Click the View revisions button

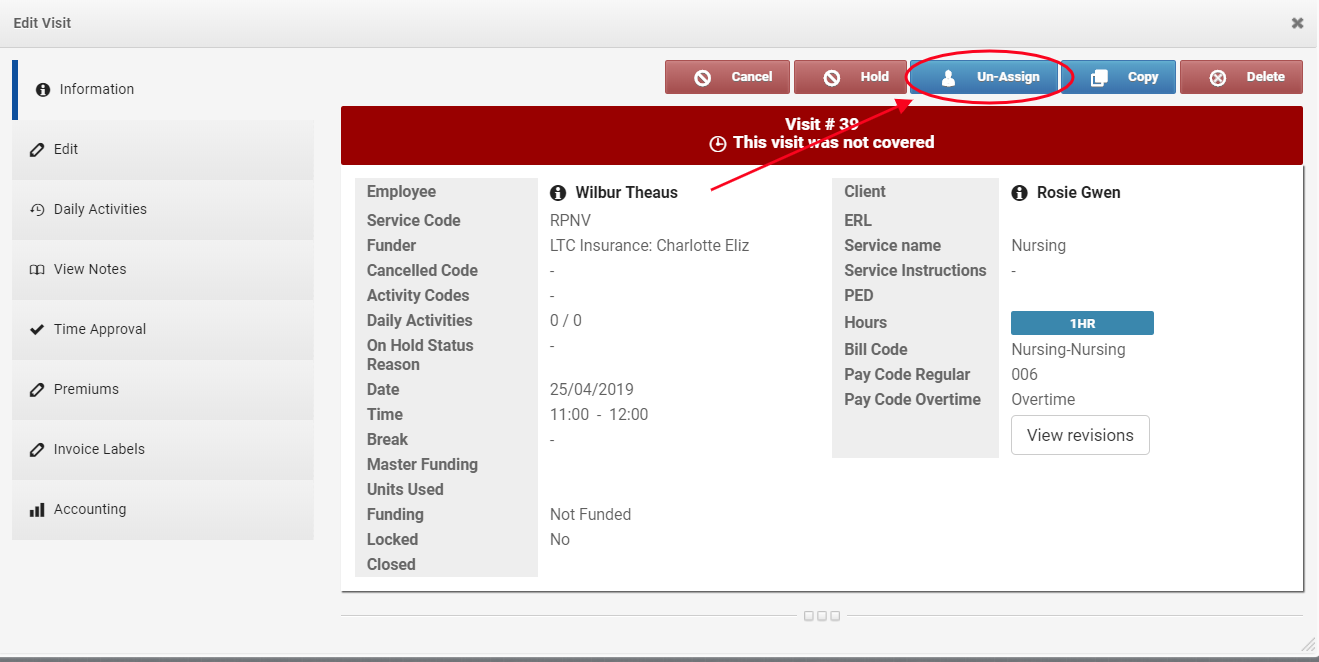[x=1080, y=435]
